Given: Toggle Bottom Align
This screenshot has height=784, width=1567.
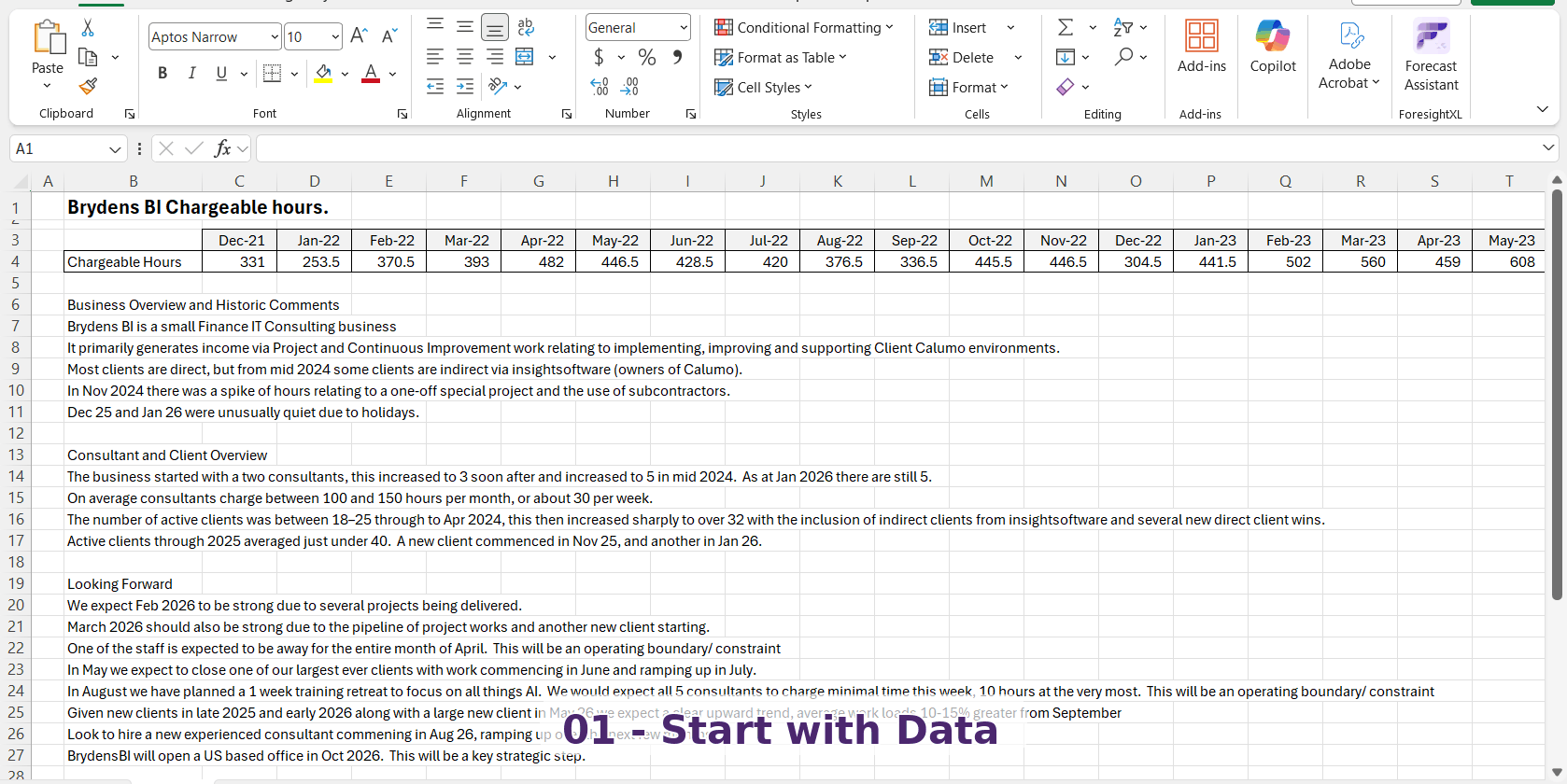Looking at the screenshot, I should point(495,27).
